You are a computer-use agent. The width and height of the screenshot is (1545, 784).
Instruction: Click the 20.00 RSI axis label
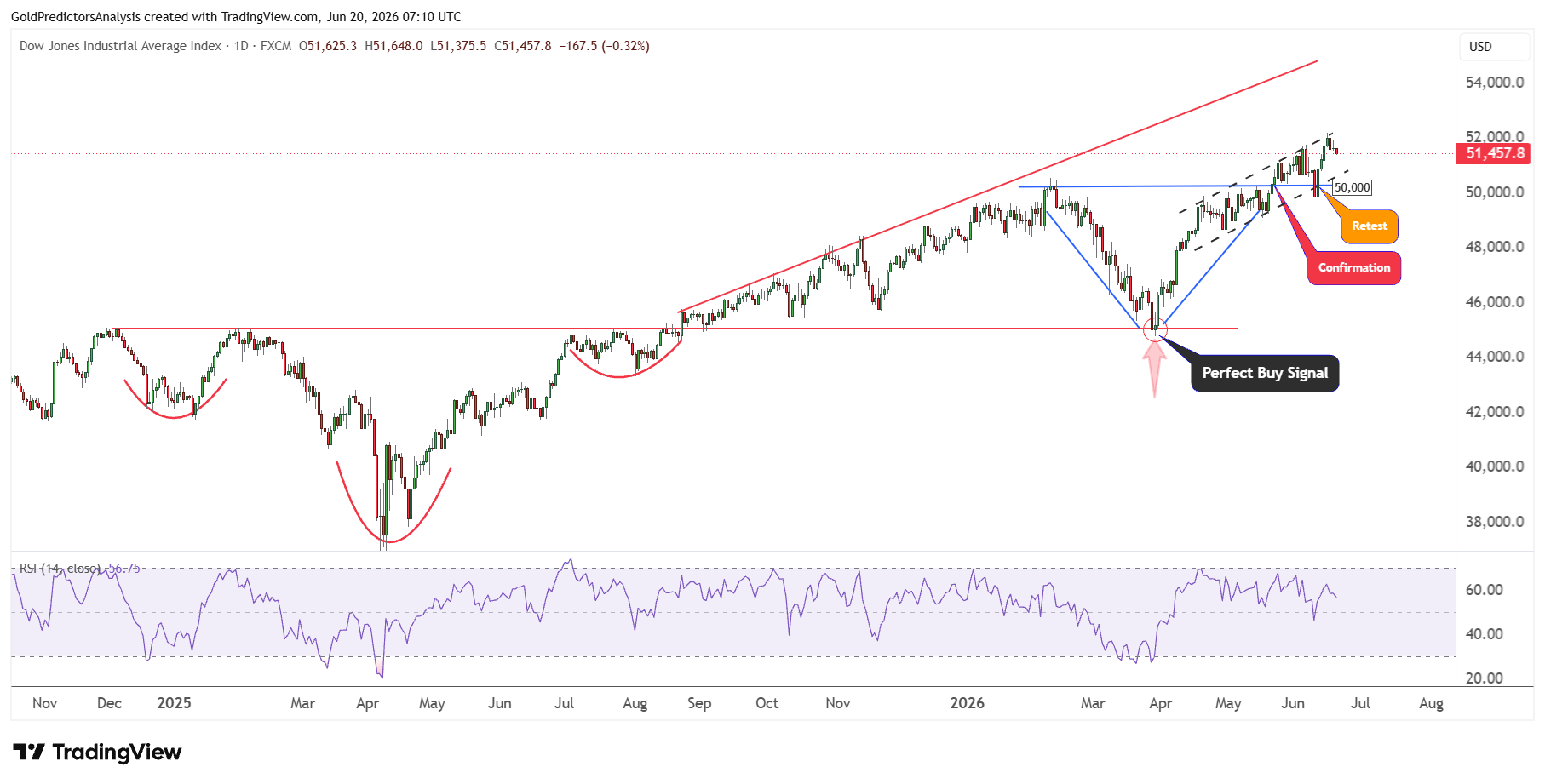(1484, 678)
